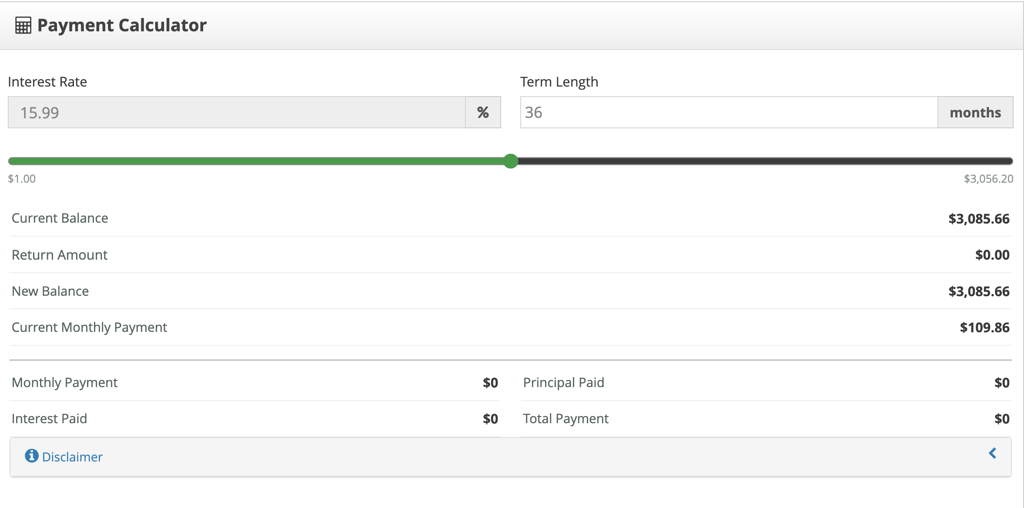This screenshot has width=1024, height=508.
Task: Click the slider minimum label $1.00
Action: click(x=22, y=179)
